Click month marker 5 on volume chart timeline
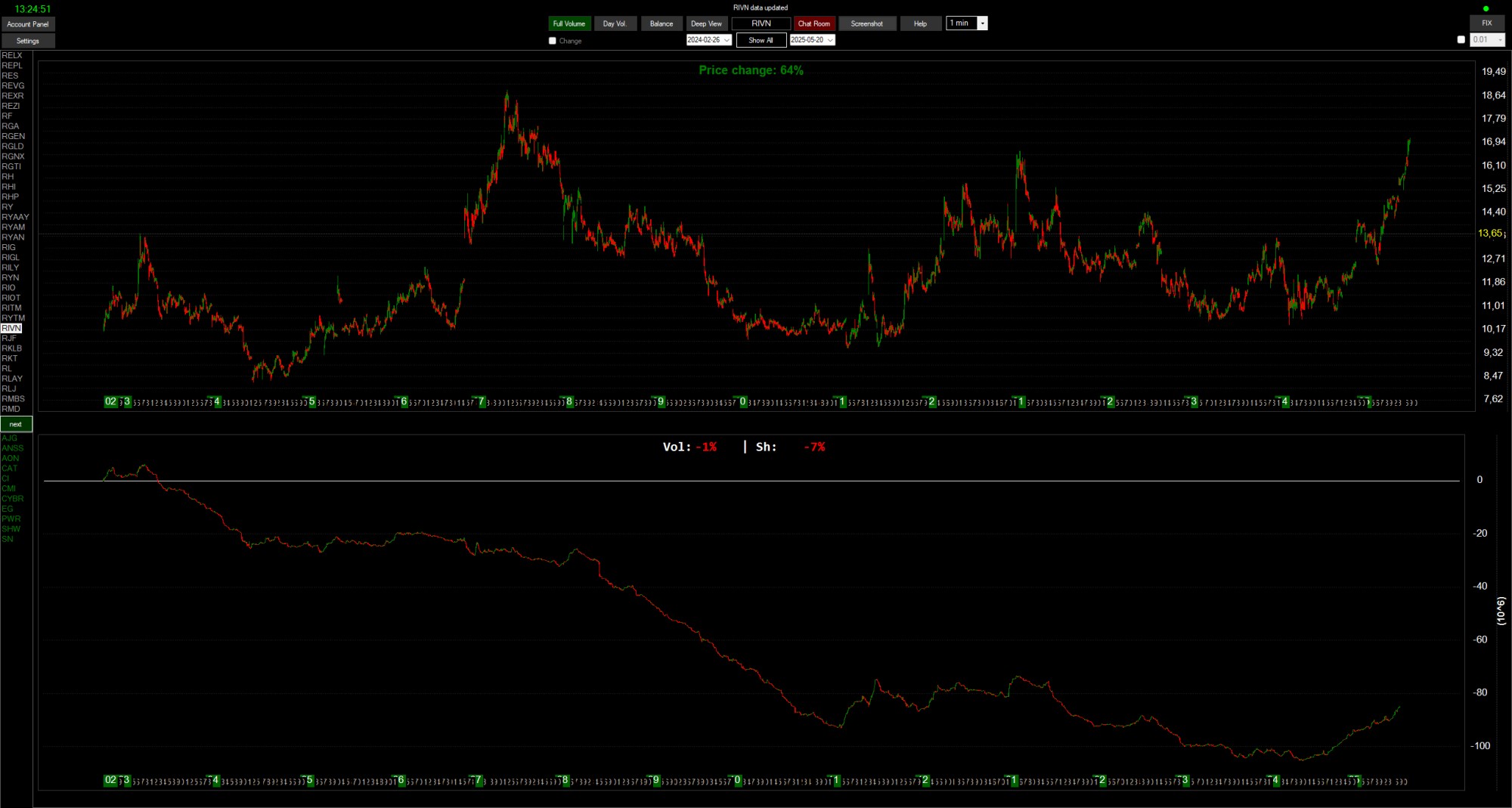The image size is (1512, 808). pos(309,780)
